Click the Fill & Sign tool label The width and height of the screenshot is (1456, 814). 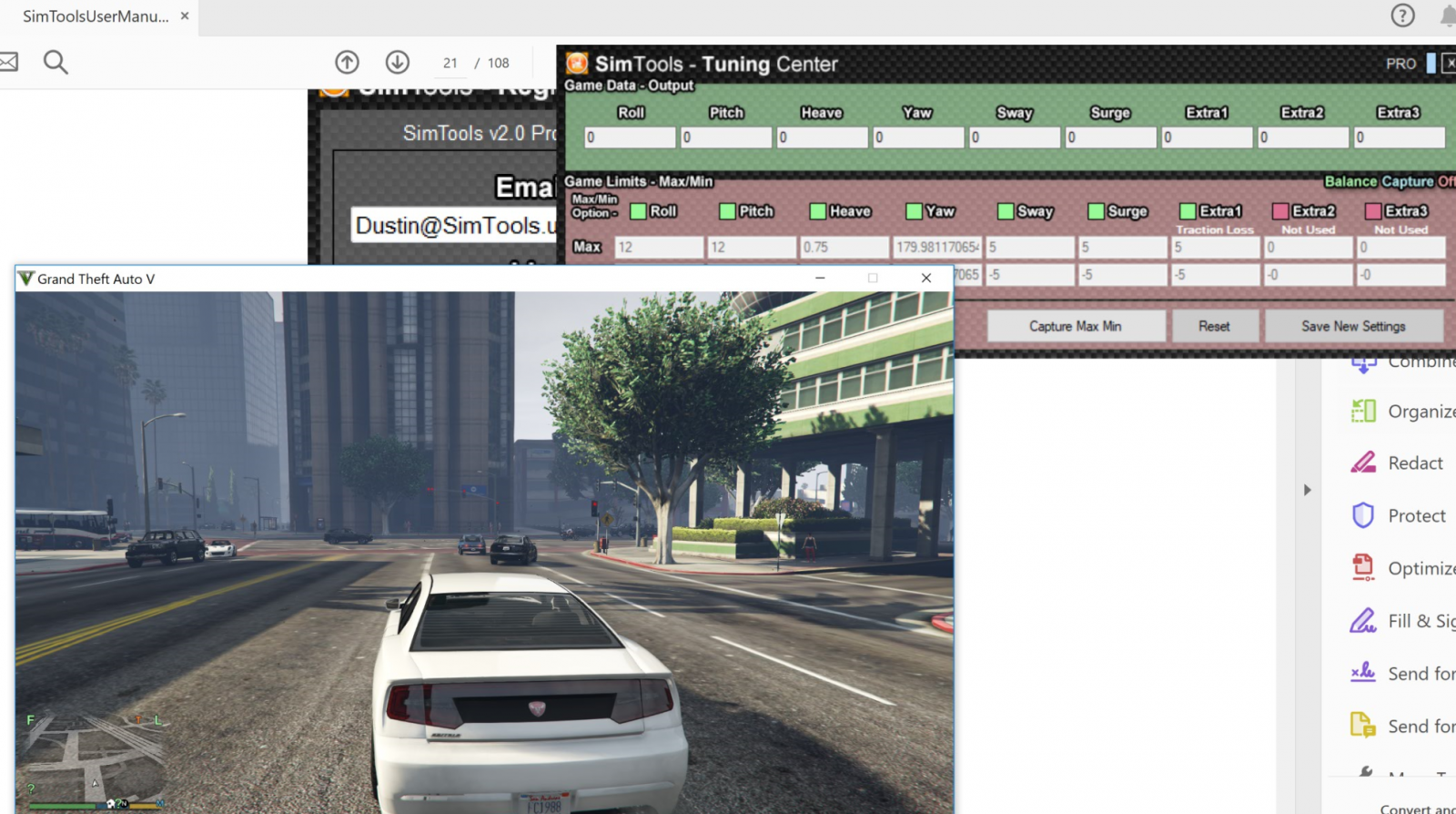click(x=1421, y=621)
